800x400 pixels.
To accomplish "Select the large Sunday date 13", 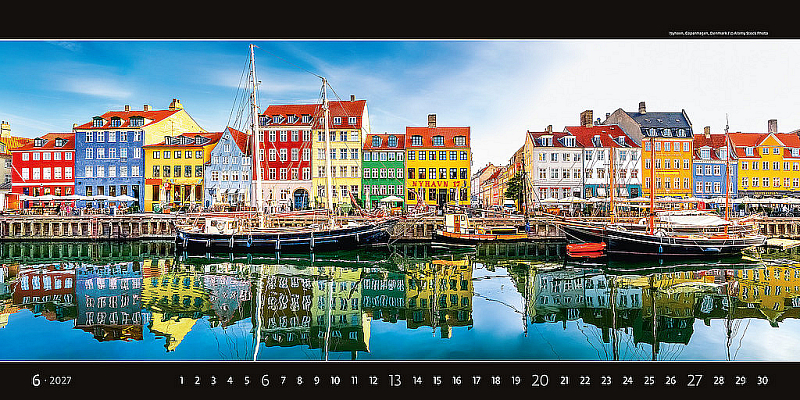I will [394, 381].
